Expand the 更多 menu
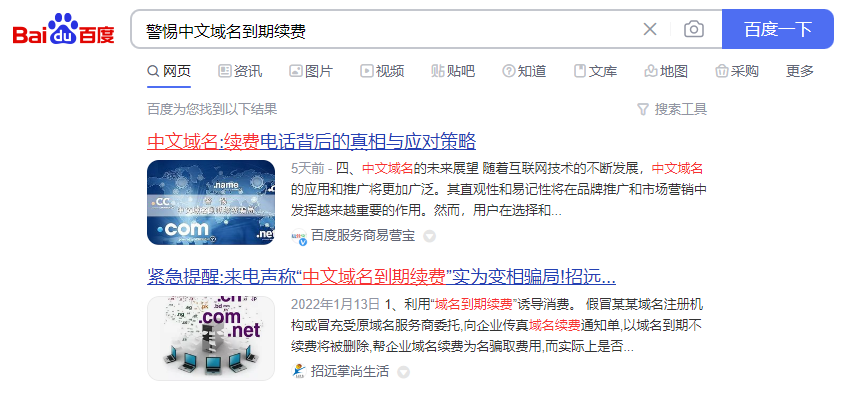This screenshot has height=404, width=842. pos(800,71)
